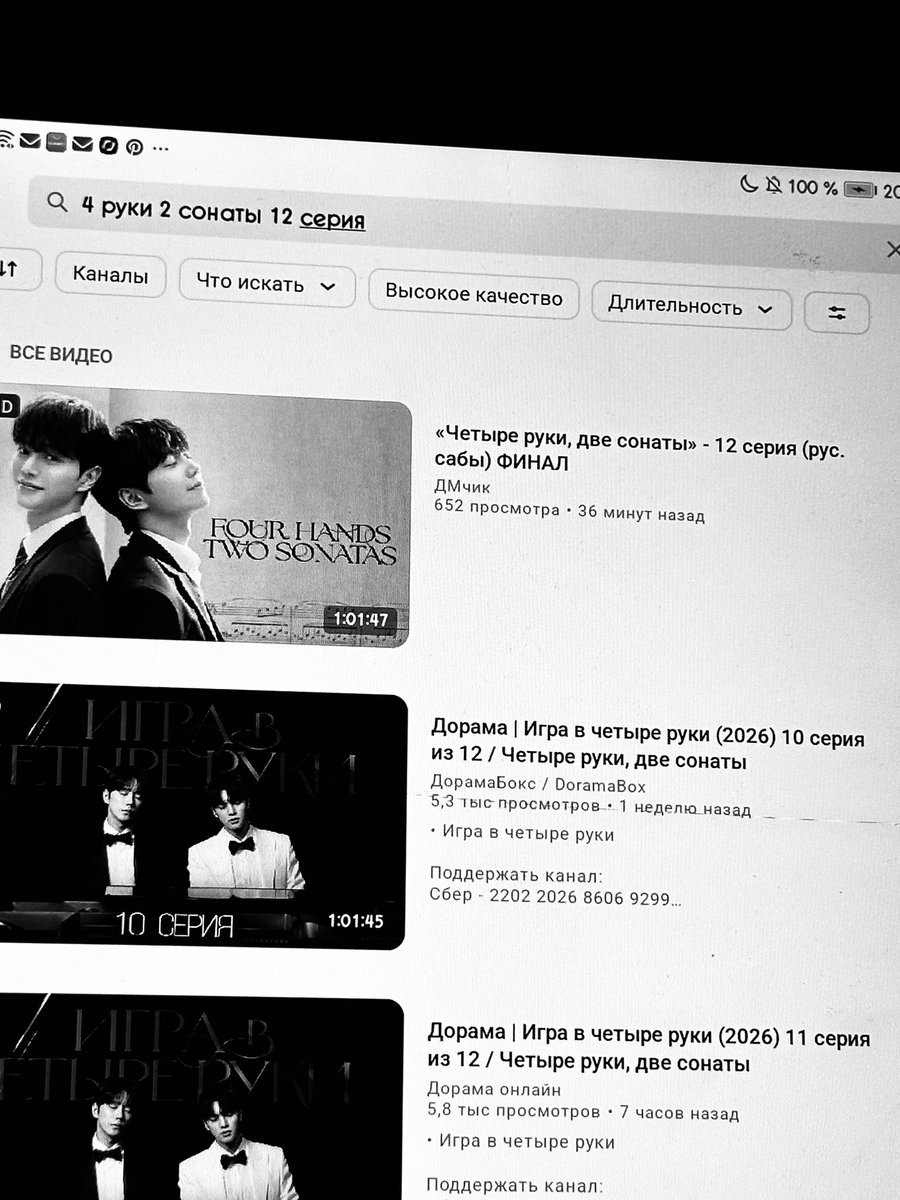900x1200 pixels.
Task: Tap the battery icon in the status bar
Action: click(x=859, y=189)
